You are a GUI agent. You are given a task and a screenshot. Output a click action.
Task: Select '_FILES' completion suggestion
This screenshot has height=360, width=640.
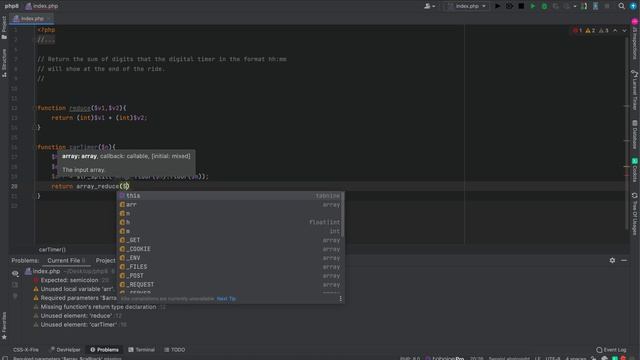coord(230,267)
